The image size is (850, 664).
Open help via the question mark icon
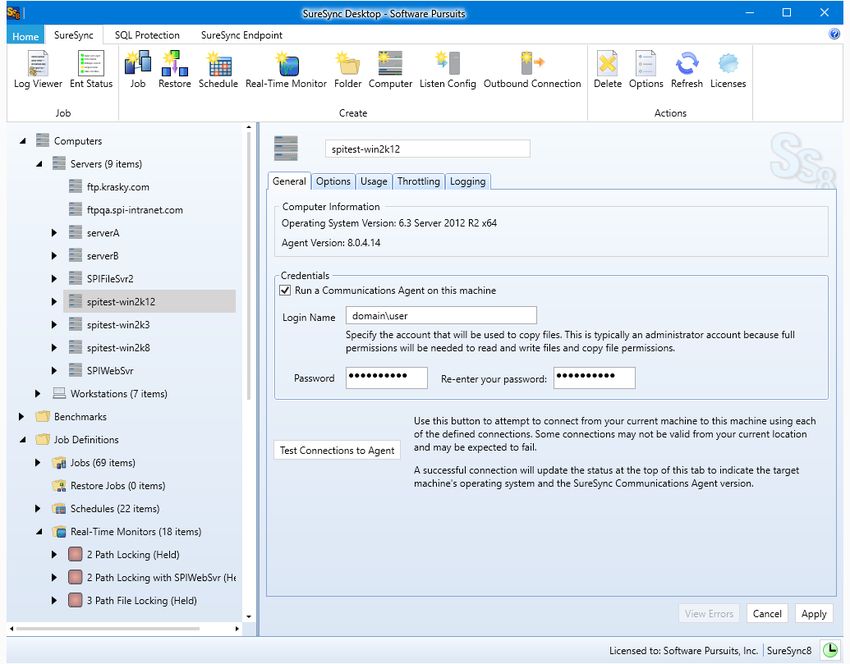tap(834, 34)
